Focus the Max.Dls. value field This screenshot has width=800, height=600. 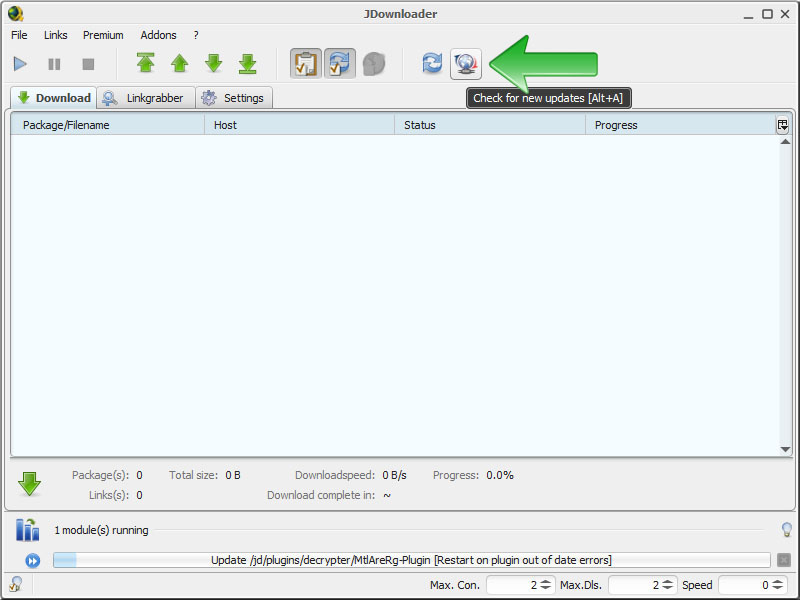[x=635, y=585]
